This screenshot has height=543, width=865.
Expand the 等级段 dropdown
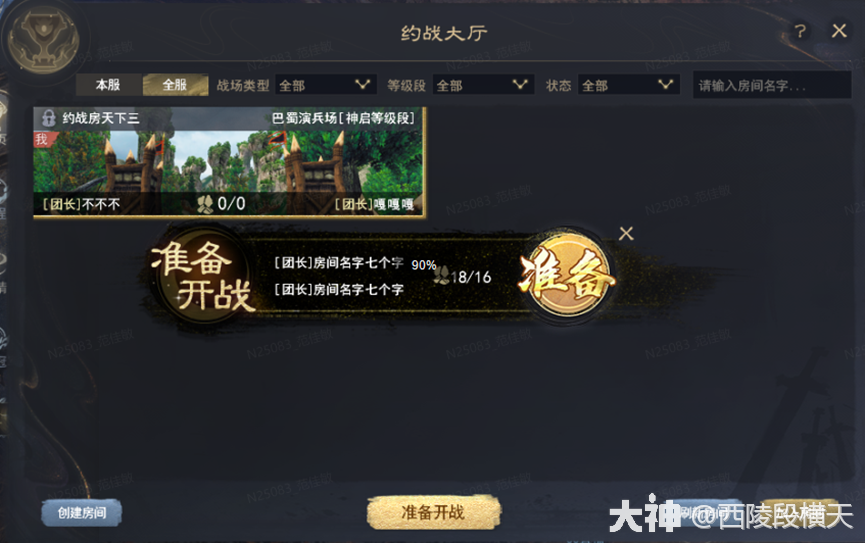483,85
